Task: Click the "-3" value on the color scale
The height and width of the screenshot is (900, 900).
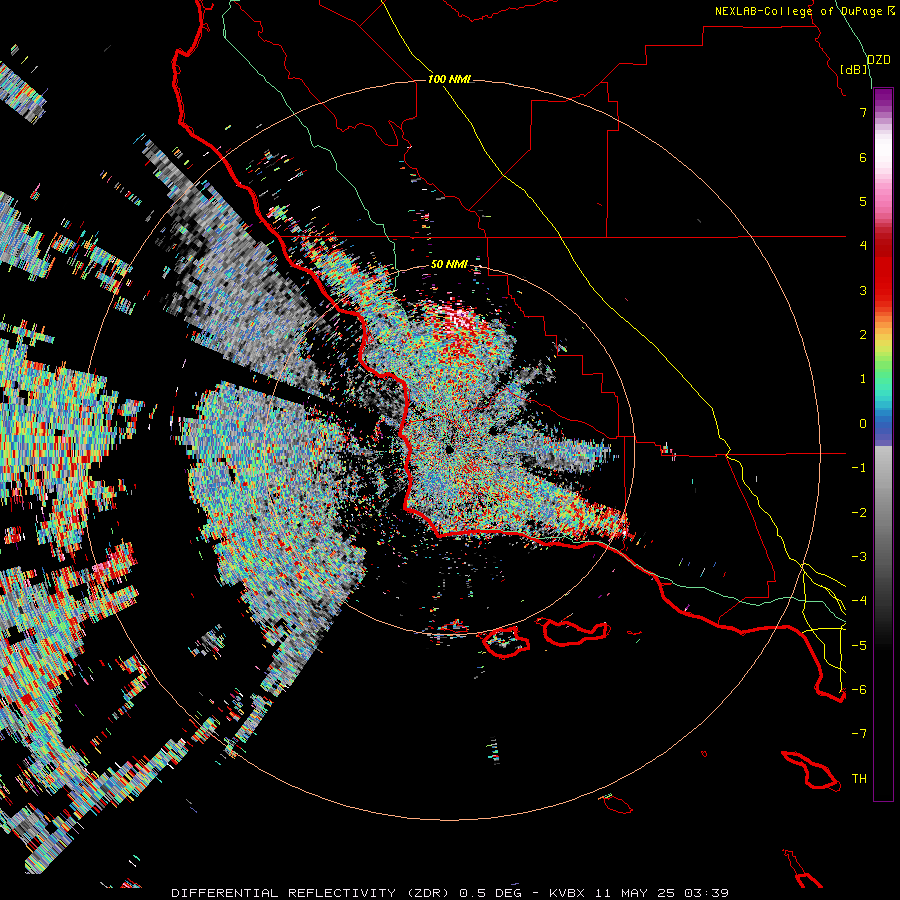Action: (859, 557)
